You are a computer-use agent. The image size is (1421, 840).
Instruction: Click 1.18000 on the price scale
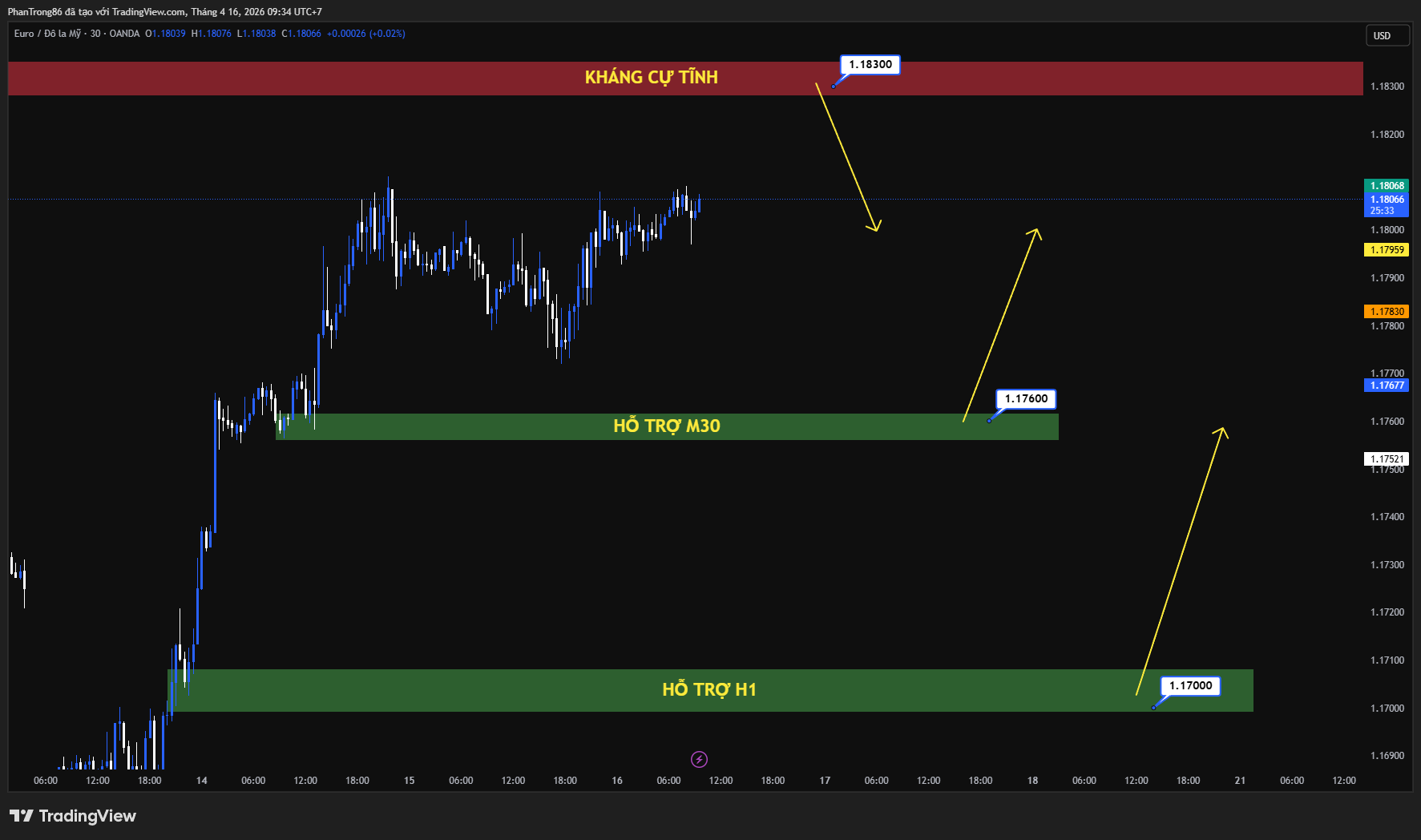tap(1387, 230)
